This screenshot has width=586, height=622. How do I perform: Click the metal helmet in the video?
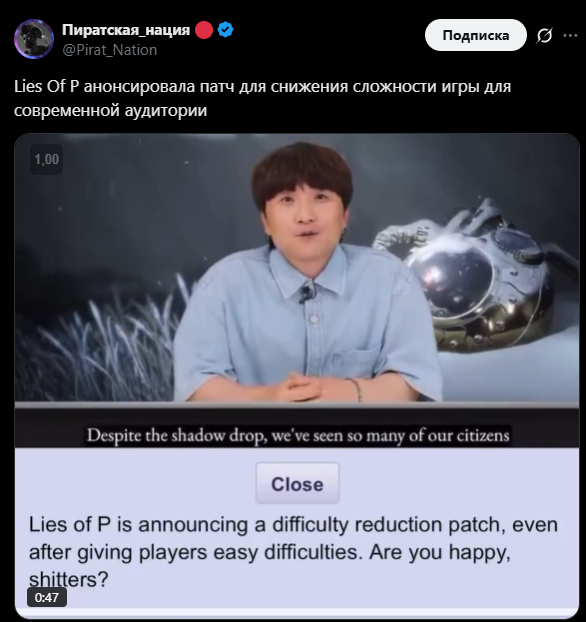point(476,278)
